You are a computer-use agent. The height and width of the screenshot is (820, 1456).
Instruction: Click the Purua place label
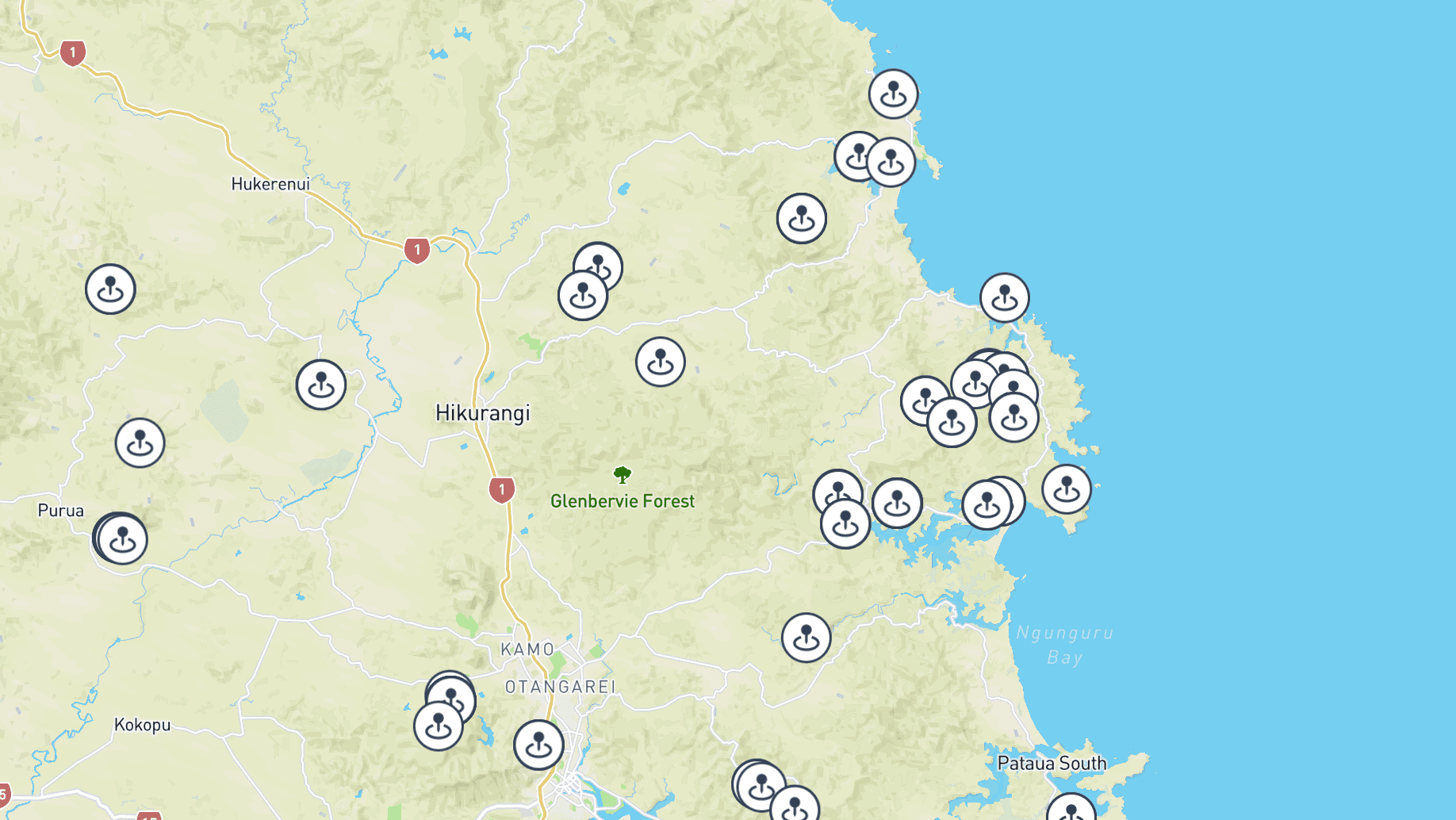pyautogui.click(x=61, y=511)
